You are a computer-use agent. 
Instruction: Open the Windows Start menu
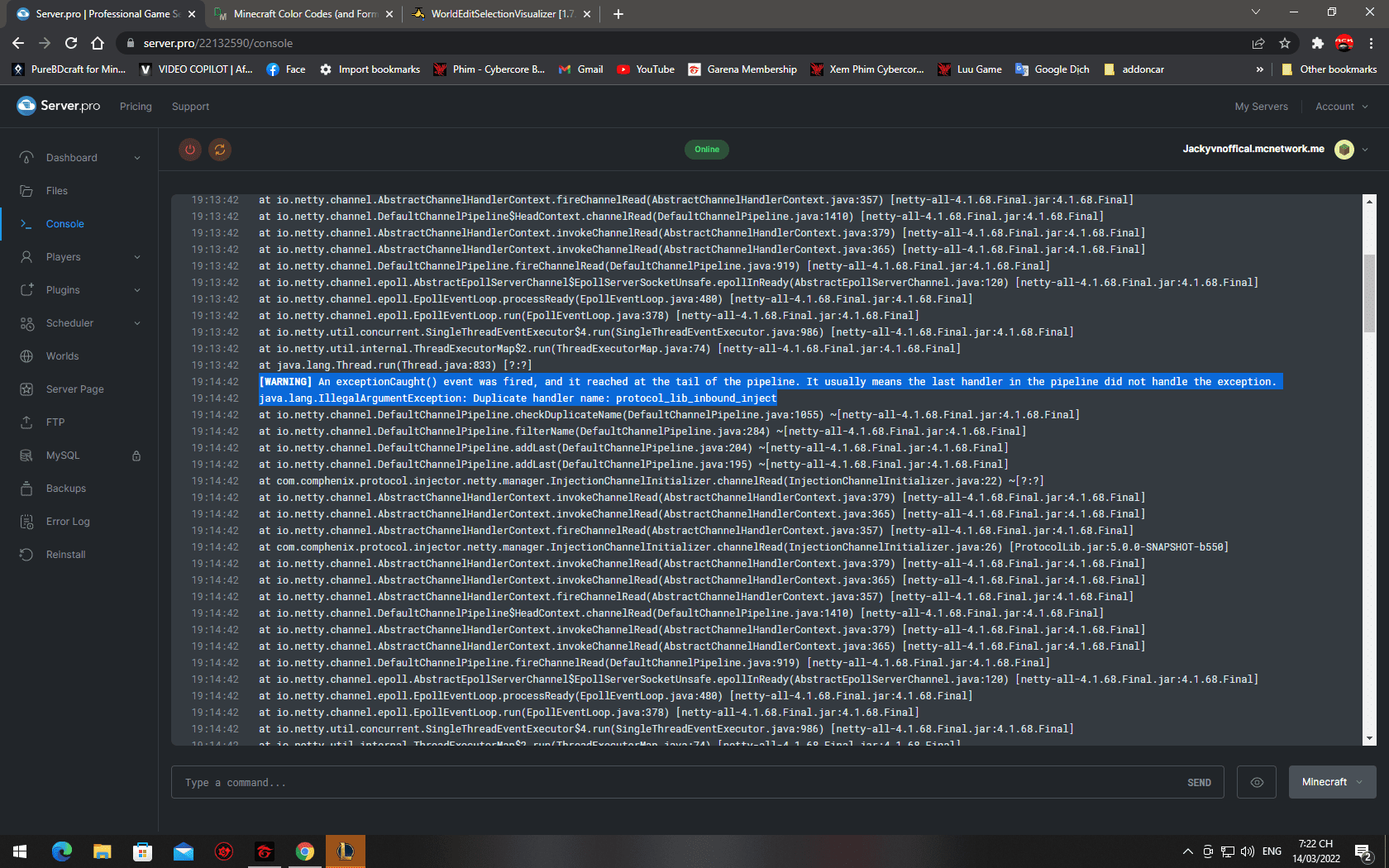click(x=20, y=851)
